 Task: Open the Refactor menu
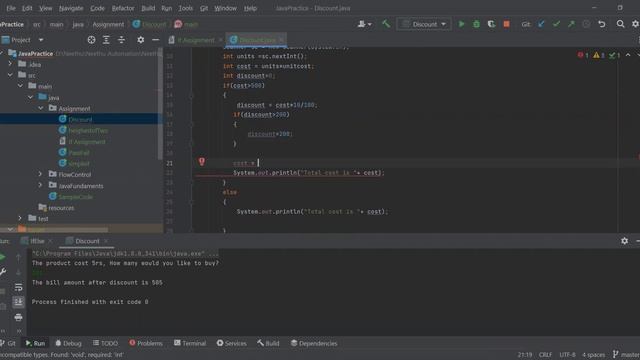point(123,8)
